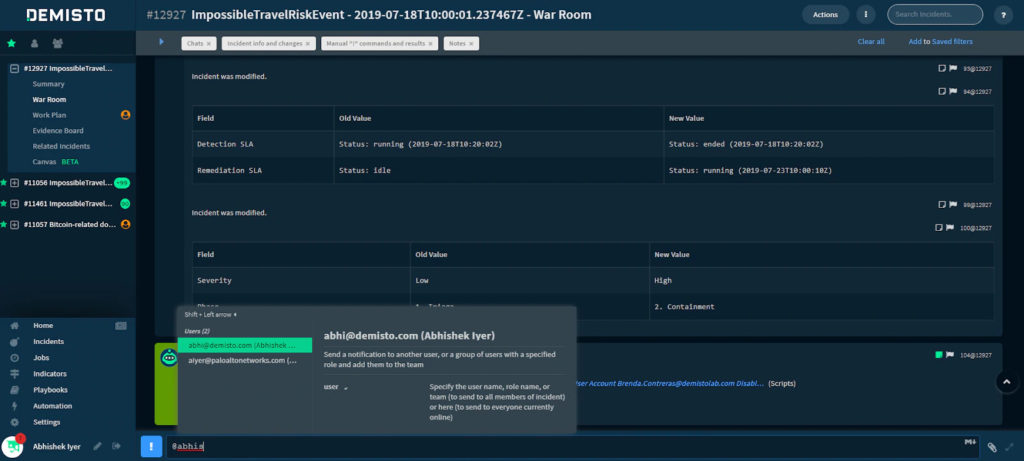
Task: Remove the Notes filter chip
Action: 472,44
